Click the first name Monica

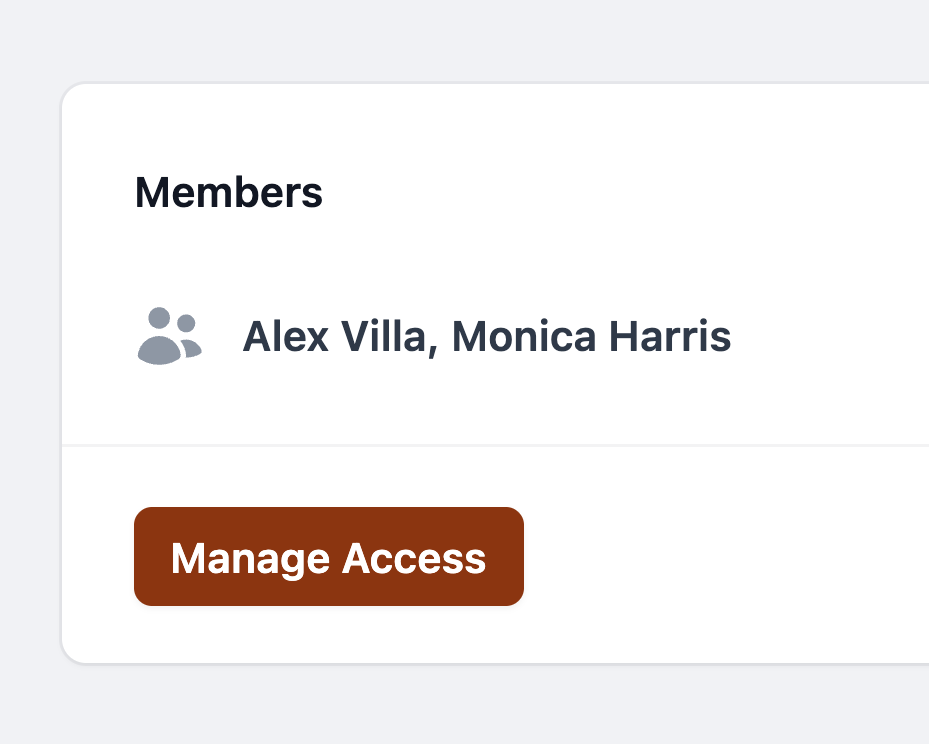click(x=524, y=336)
